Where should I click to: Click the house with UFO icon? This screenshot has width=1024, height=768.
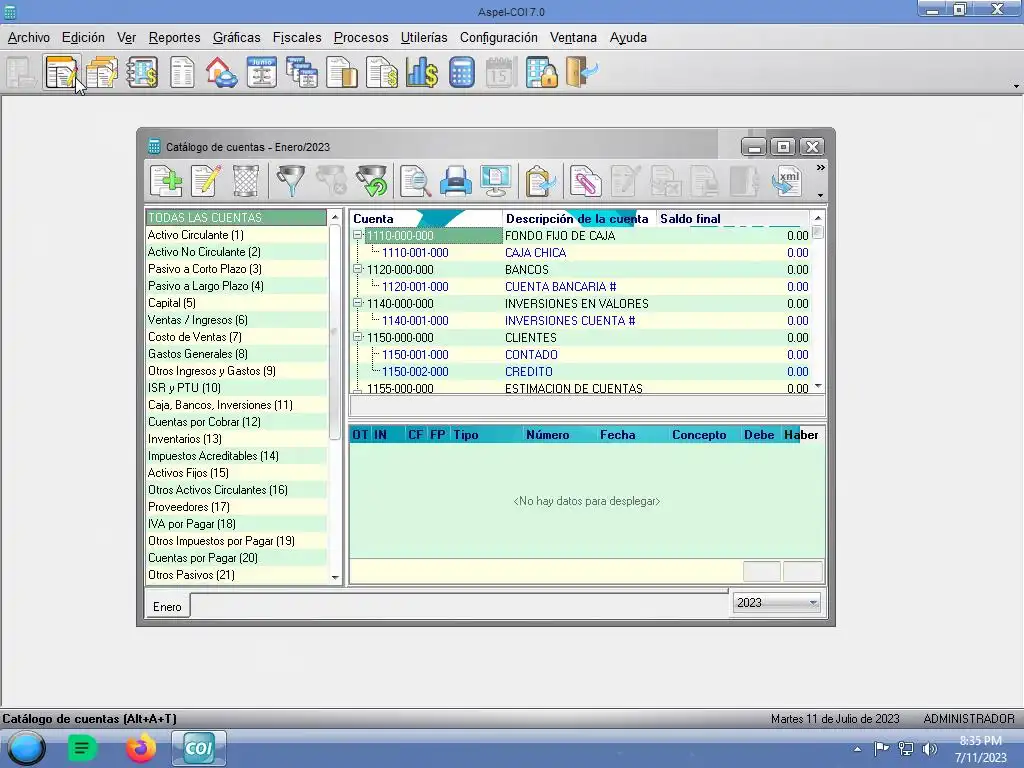(221, 72)
